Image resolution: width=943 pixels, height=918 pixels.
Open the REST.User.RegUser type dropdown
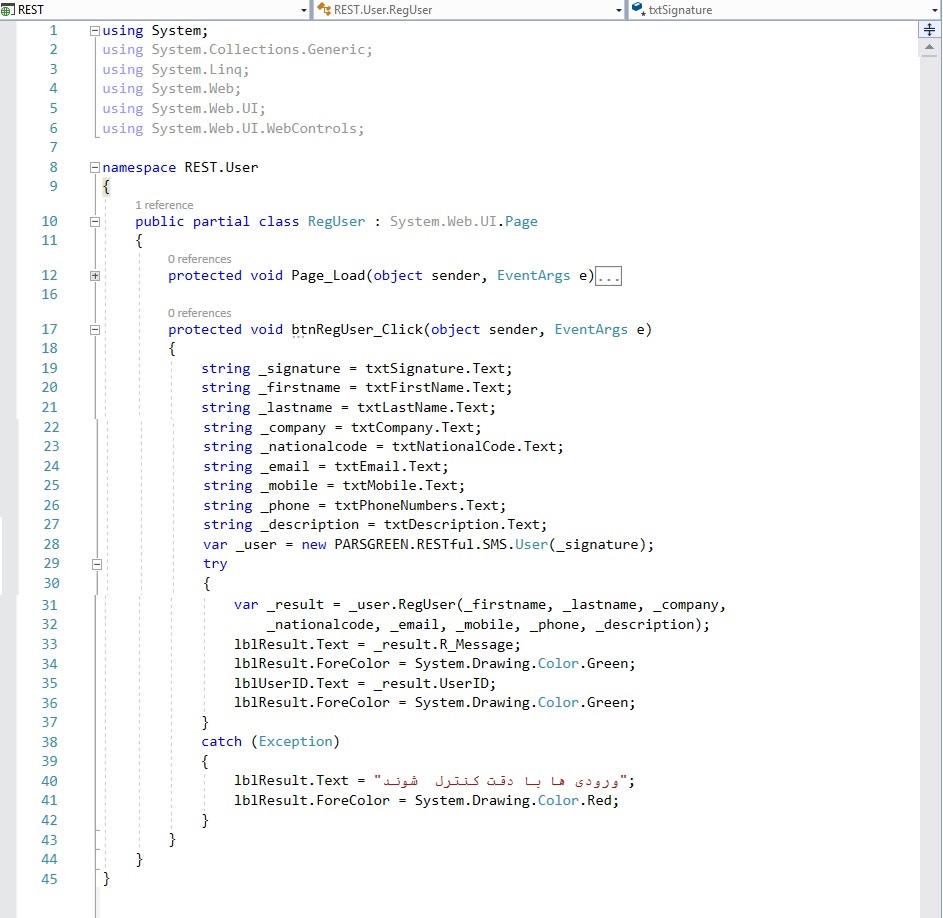click(618, 9)
